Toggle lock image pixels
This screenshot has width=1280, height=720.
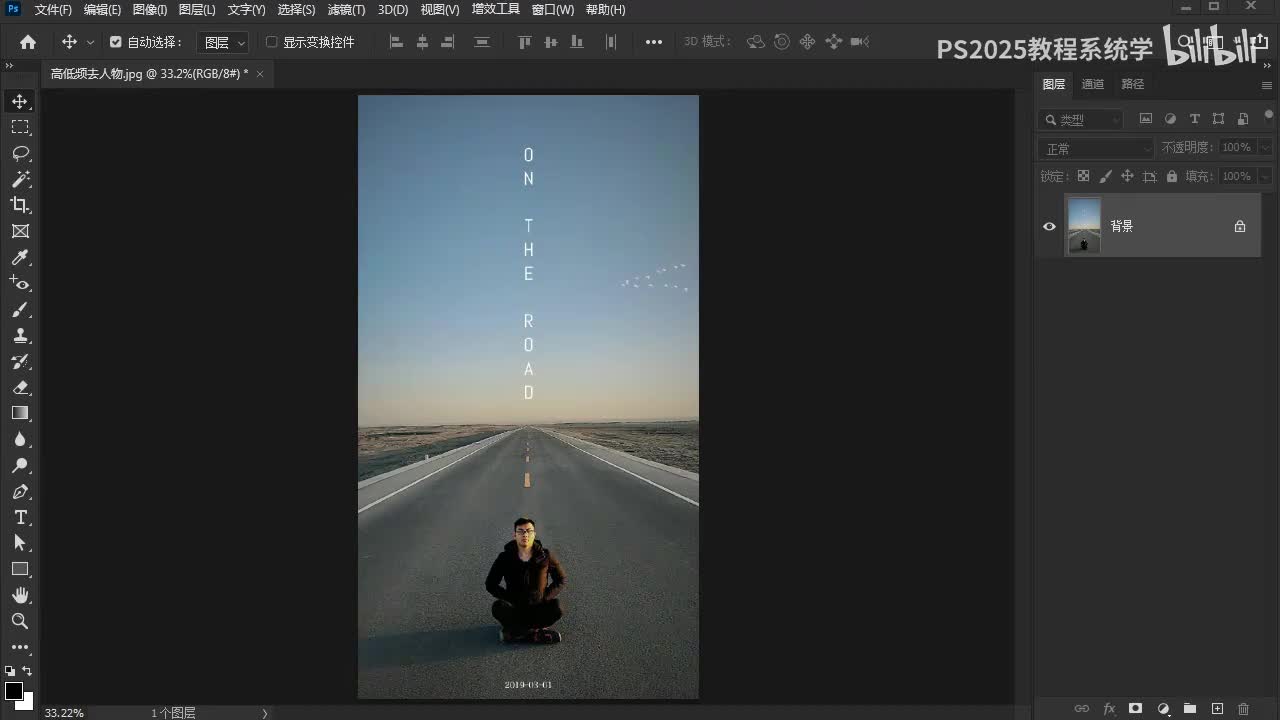point(1105,176)
